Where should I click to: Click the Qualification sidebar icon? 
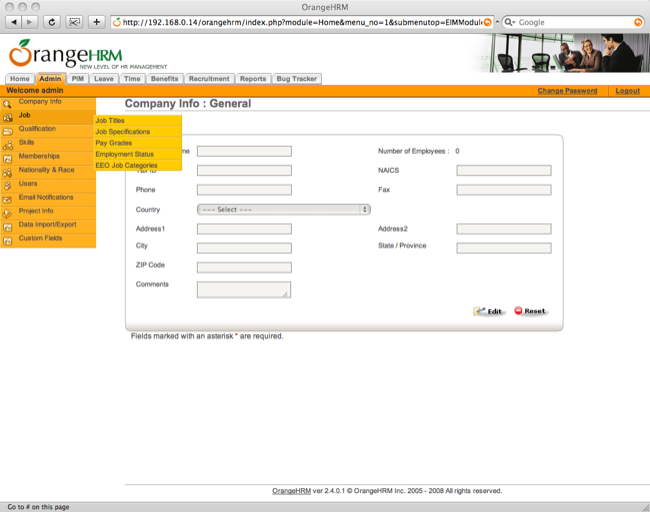(7, 132)
